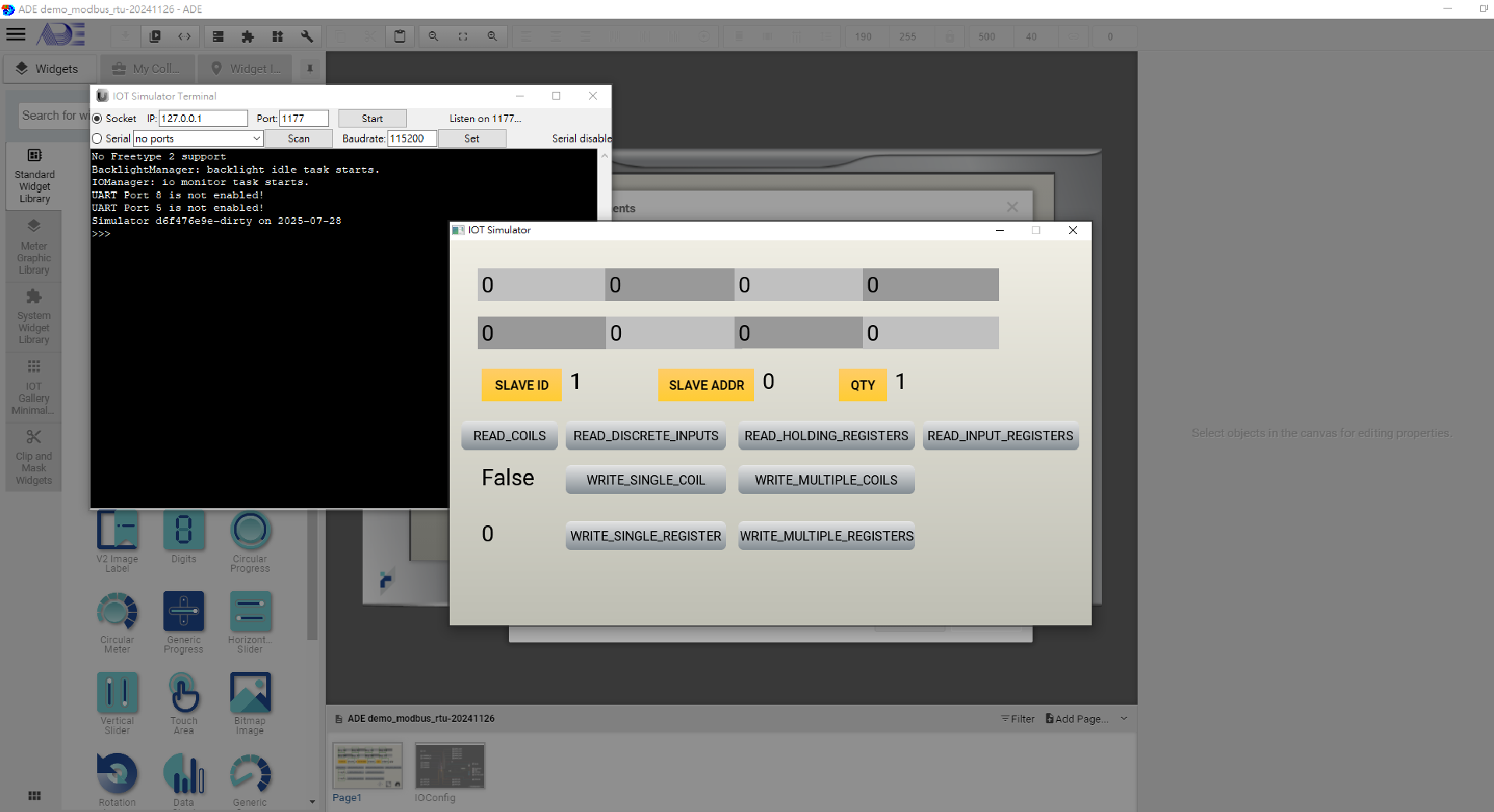This screenshot has height=812, width=1494.
Task: Open the hamburger main menu
Action: click(16, 34)
